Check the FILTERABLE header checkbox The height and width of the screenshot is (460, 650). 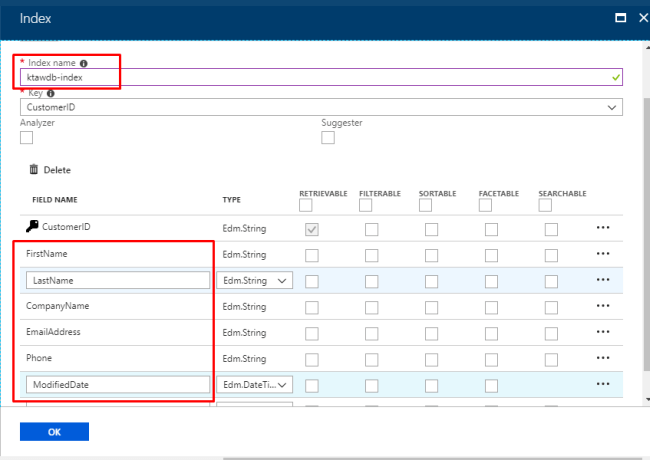(365, 205)
